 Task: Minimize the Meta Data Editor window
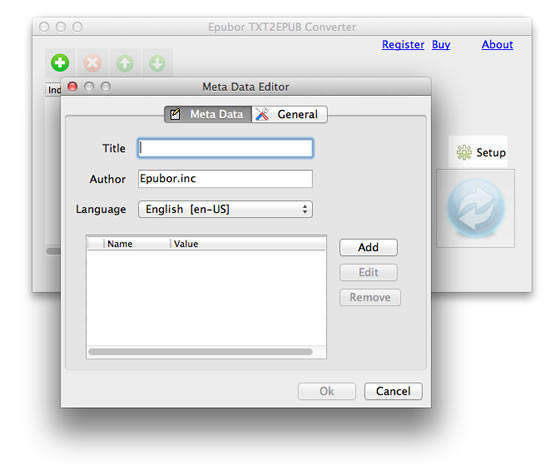[89, 86]
